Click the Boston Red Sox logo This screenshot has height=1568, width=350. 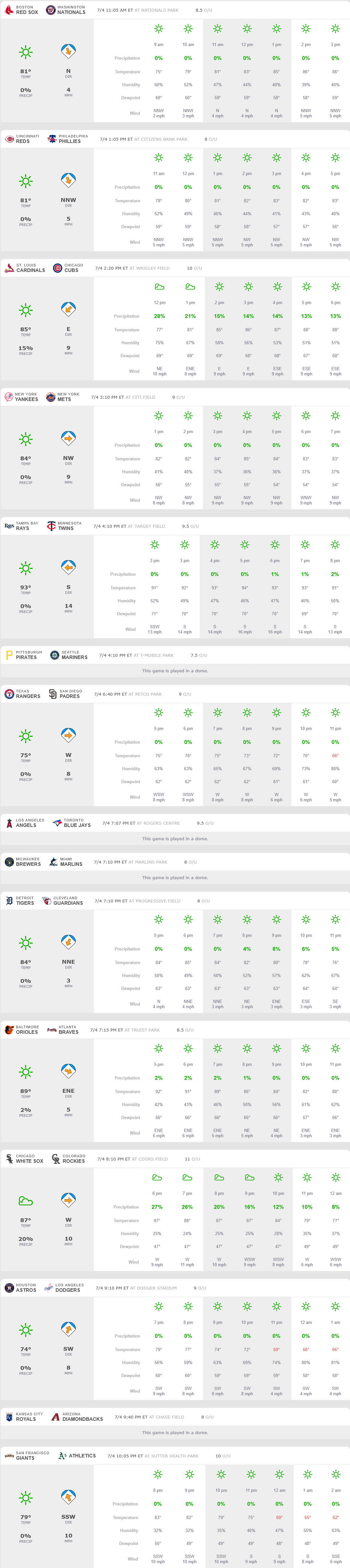(9, 10)
